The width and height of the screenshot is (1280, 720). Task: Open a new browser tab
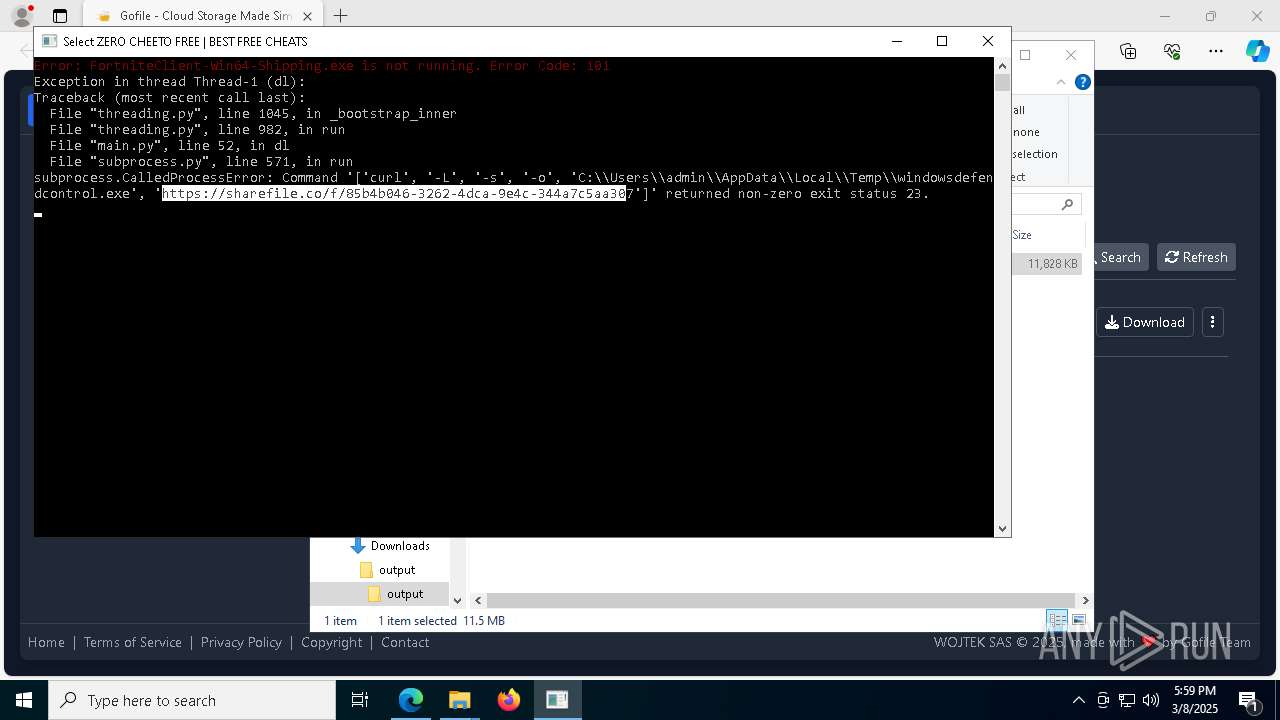click(x=341, y=16)
